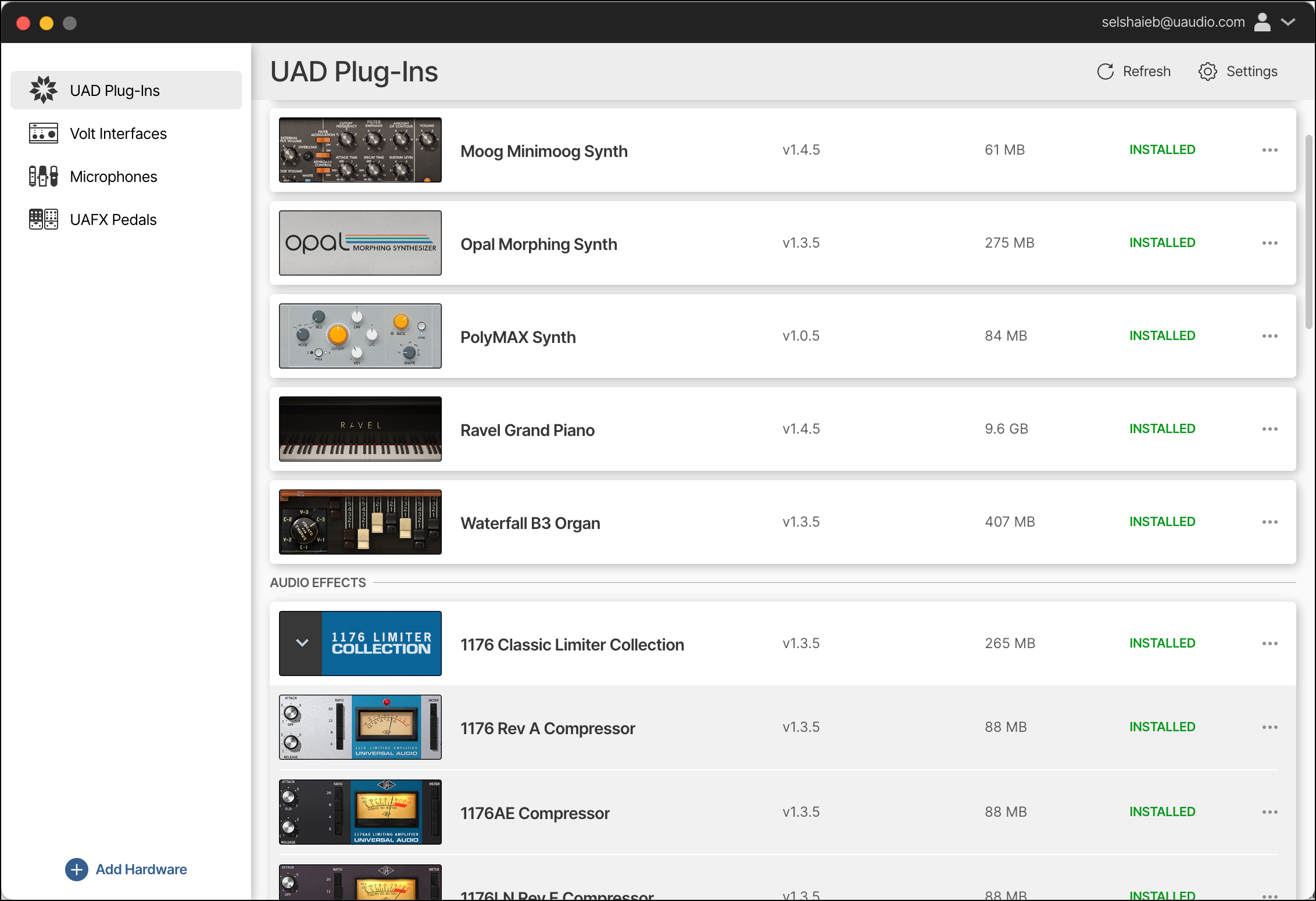Screen dimensions: 1316x901
Task: Click the circular Refresh arrow icon
Action: 1106,71
